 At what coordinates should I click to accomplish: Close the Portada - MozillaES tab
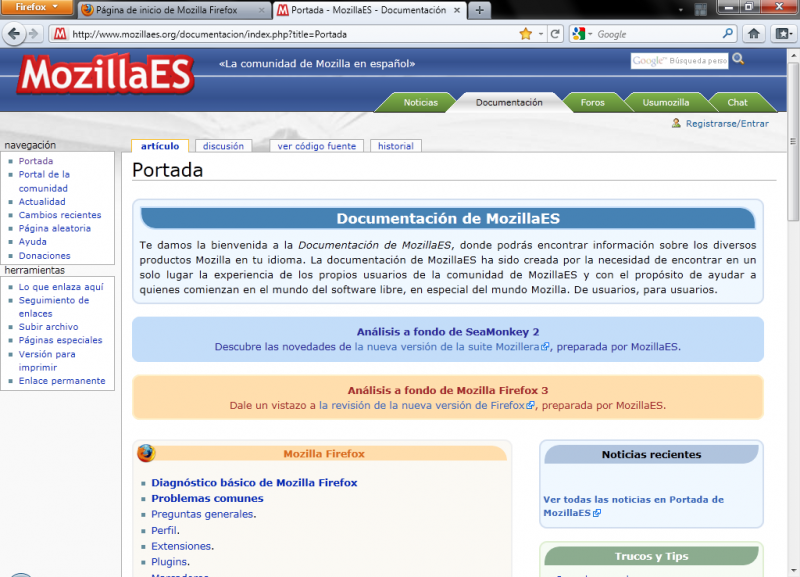coord(457,10)
